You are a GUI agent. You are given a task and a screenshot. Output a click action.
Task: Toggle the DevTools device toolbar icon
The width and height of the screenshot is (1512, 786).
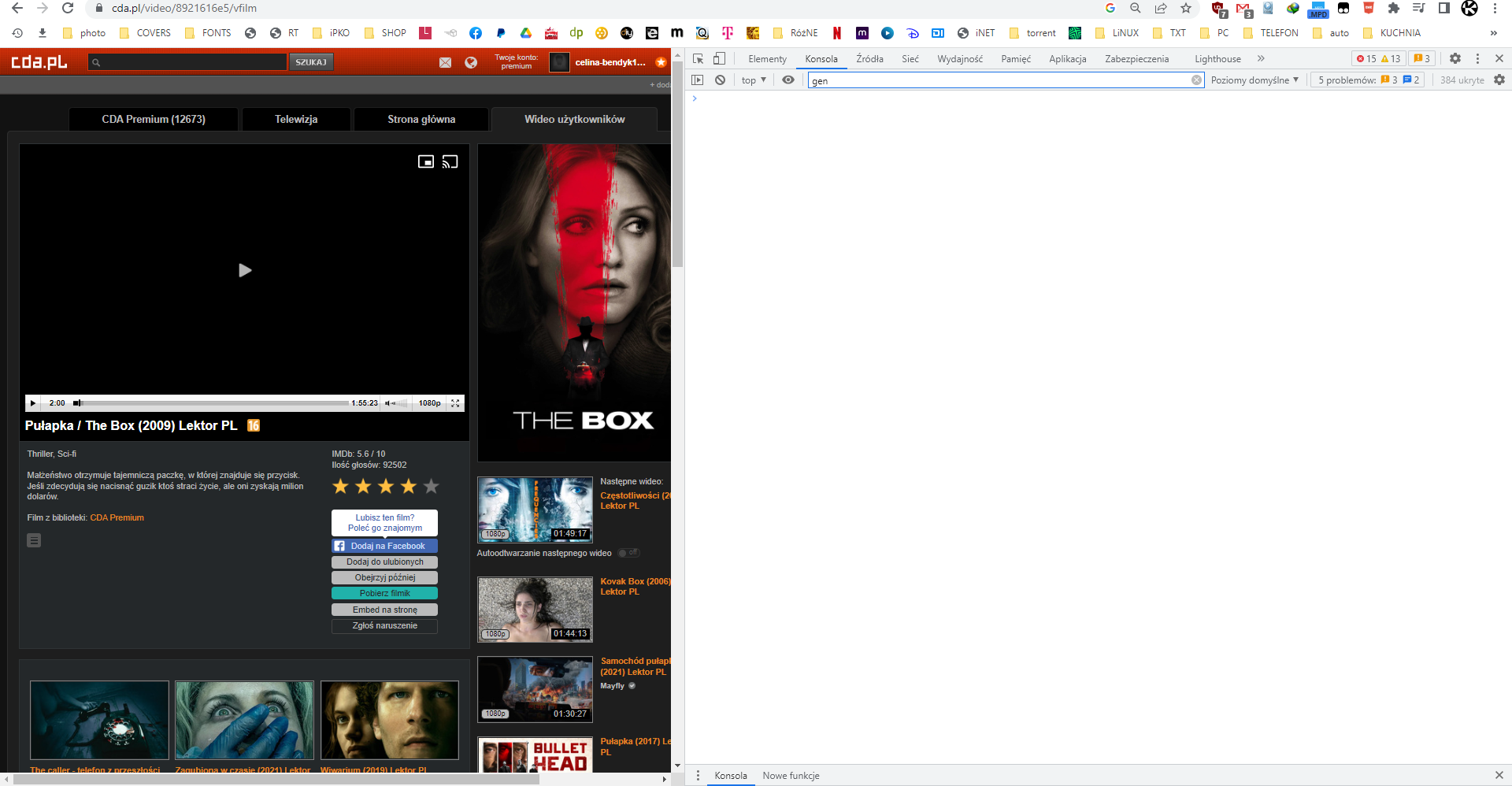coord(719,58)
